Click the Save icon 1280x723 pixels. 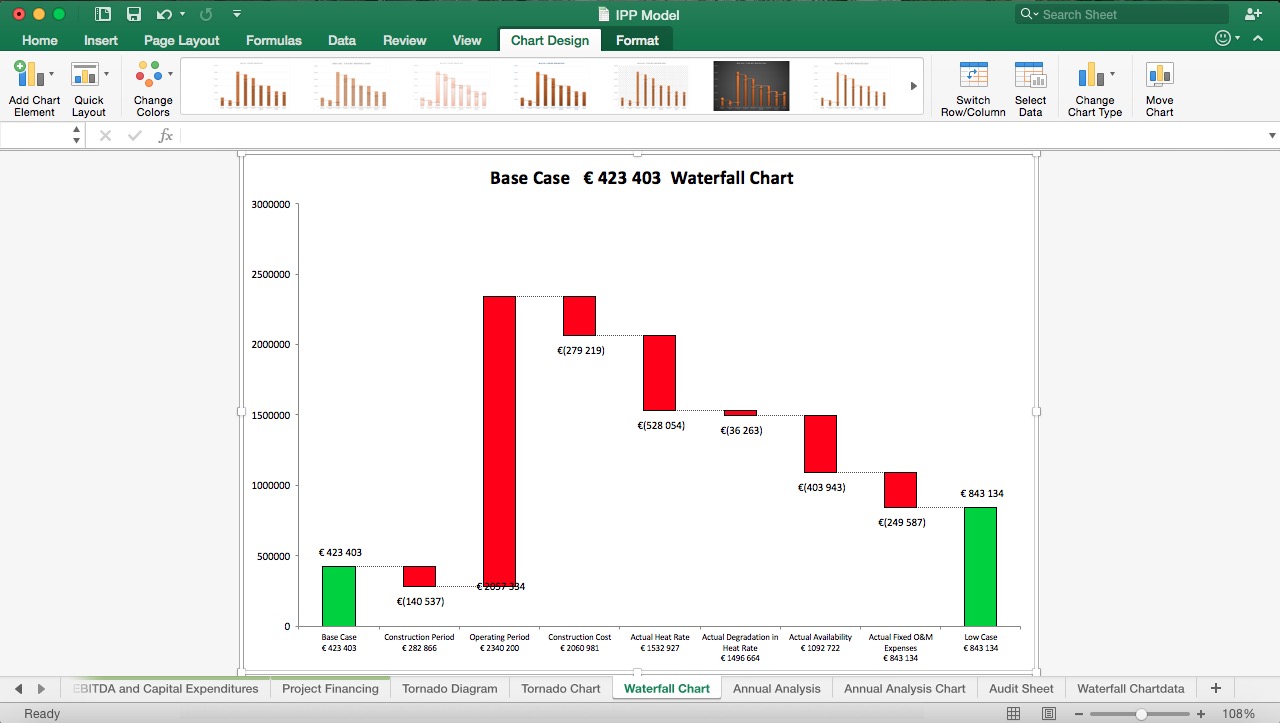click(134, 14)
